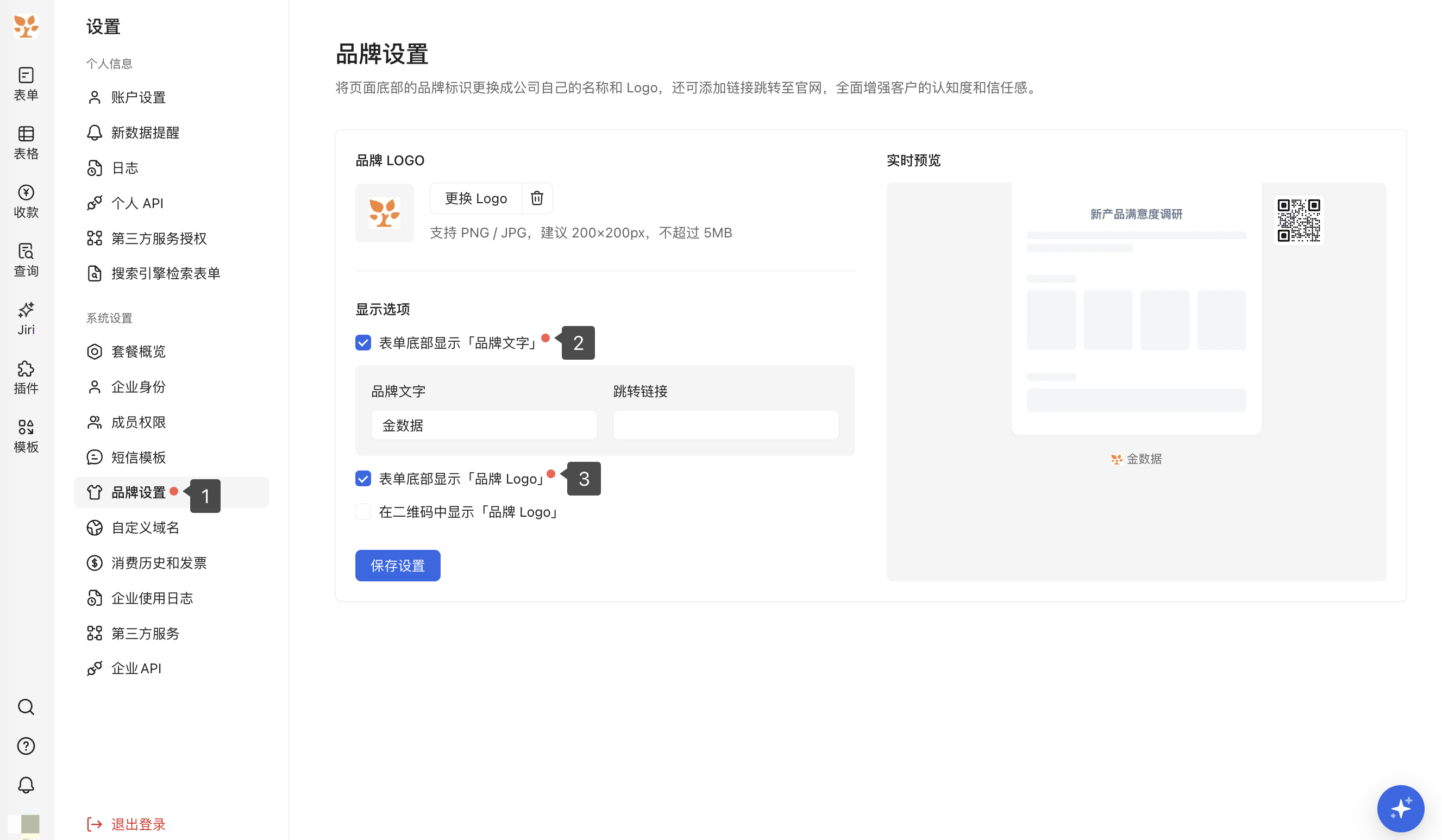Open 账户设置 in settings menu
Viewport: 1442px width, 840px height.
click(x=171, y=97)
